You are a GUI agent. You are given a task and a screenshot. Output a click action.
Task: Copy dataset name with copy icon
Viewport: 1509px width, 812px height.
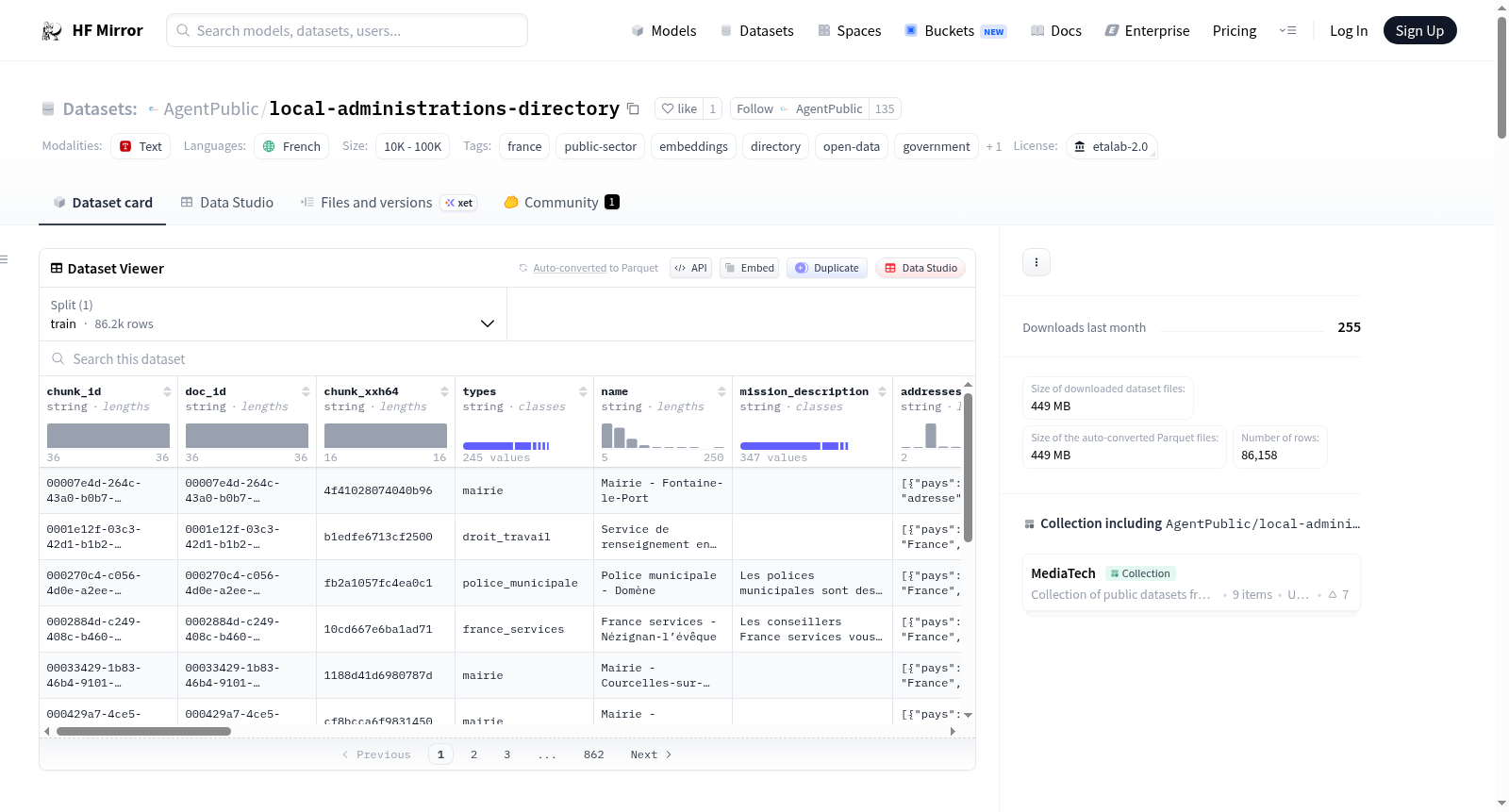(633, 109)
